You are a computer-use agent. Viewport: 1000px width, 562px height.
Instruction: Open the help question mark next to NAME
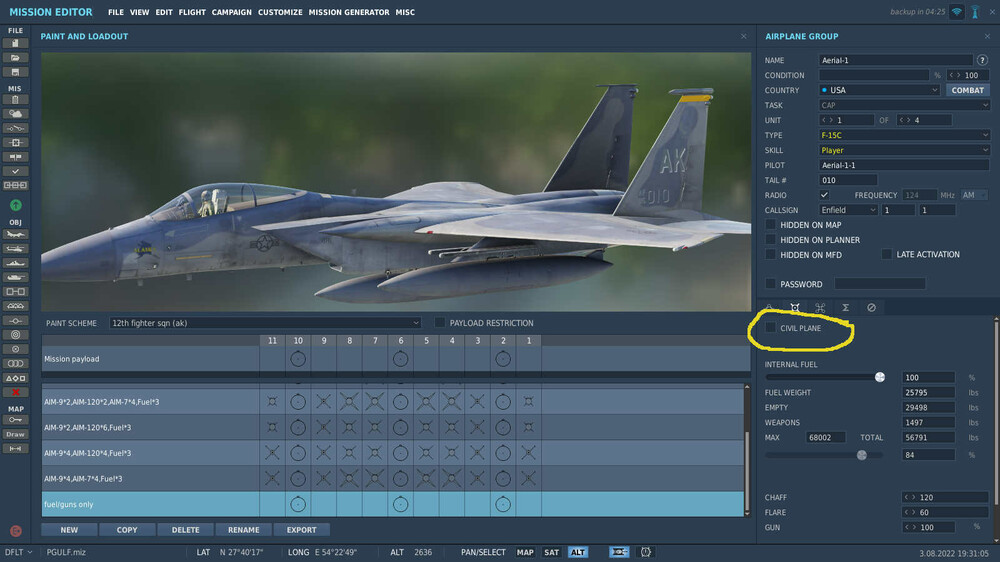coord(982,60)
